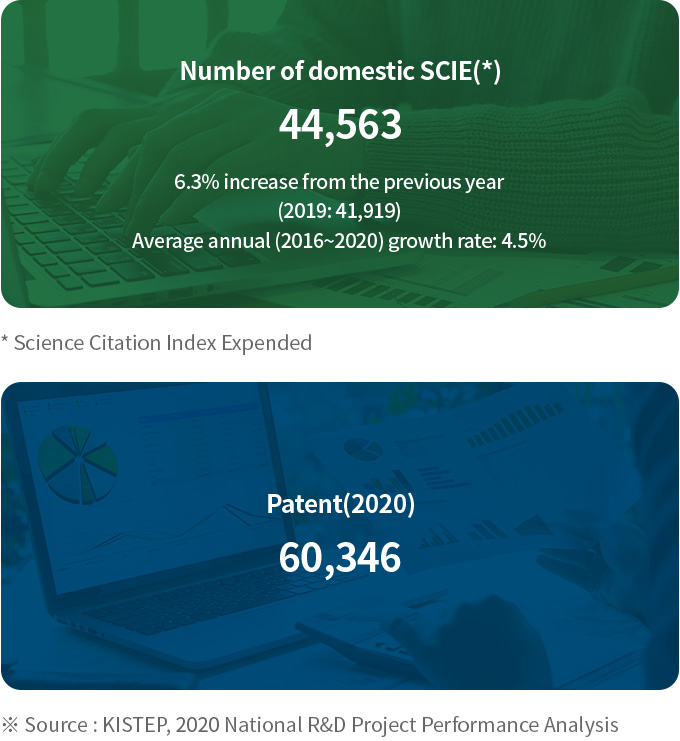
Task: Click the word 'Expended' in the footnote
Action: pyautogui.click(x=268, y=342)
